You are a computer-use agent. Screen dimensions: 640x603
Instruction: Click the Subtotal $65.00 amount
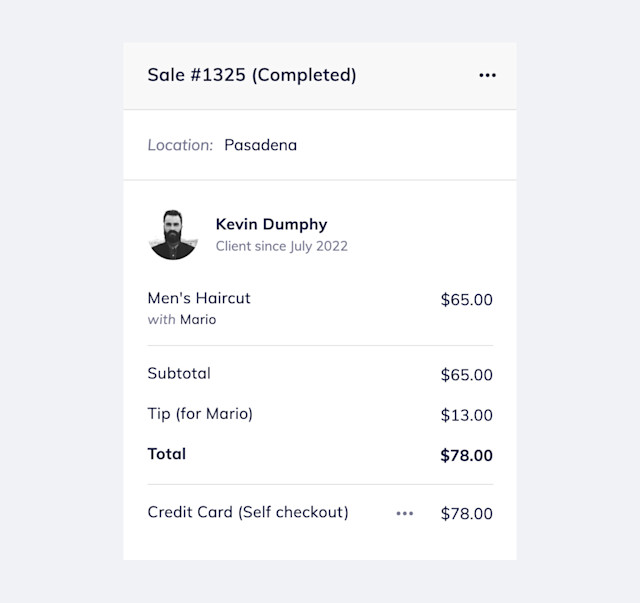point(467,375)
